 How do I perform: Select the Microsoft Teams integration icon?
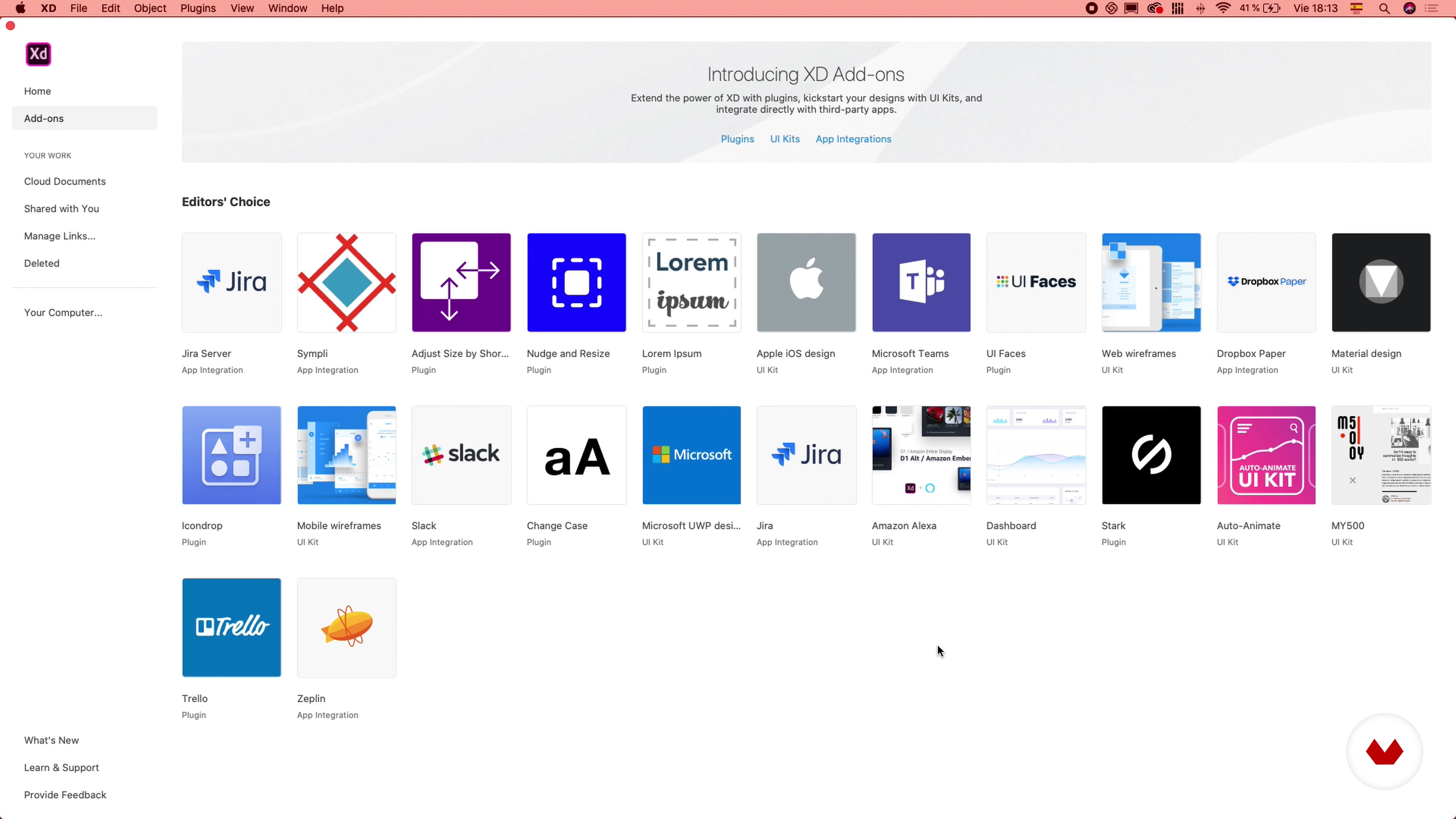(921, 282)
